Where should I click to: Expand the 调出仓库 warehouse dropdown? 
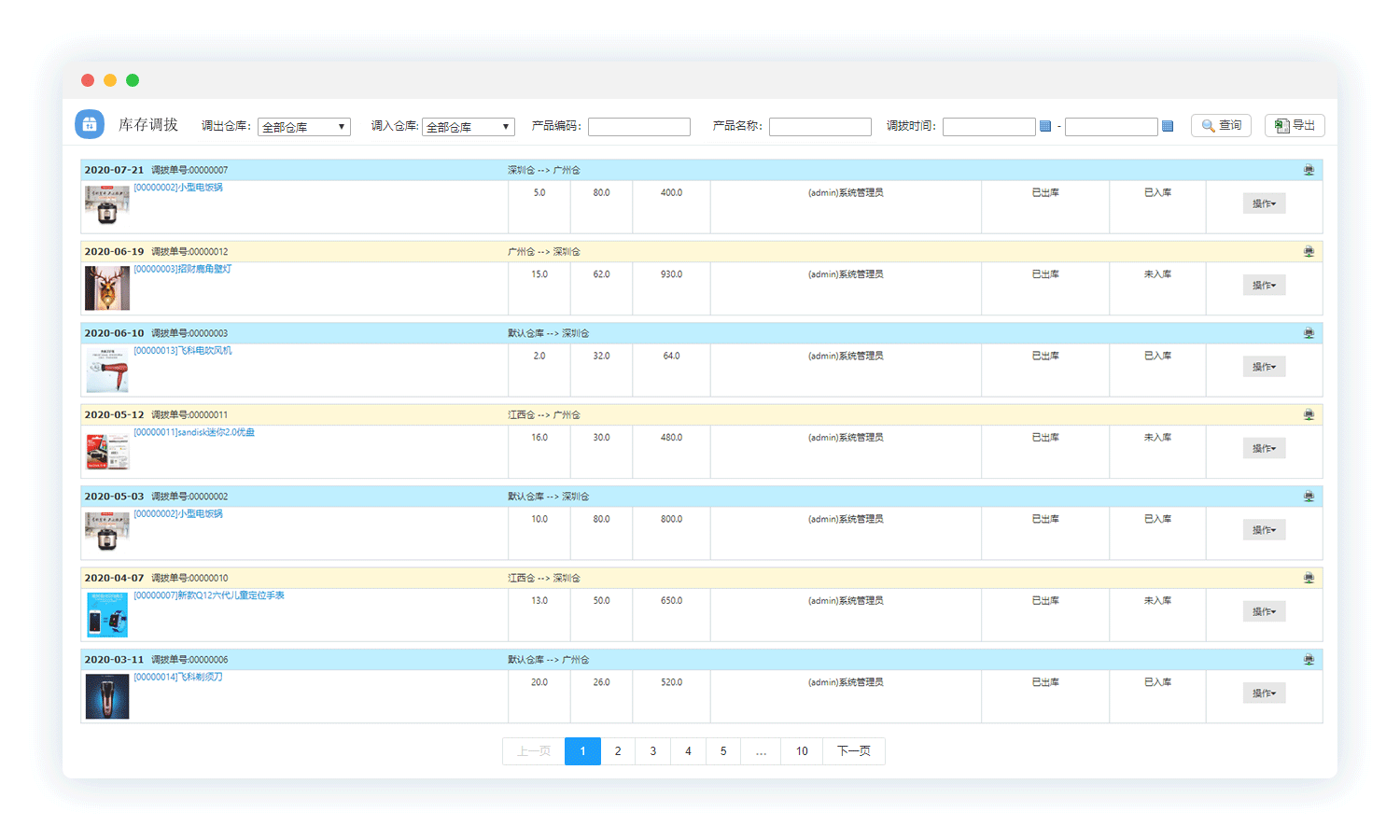coord(304,127)
